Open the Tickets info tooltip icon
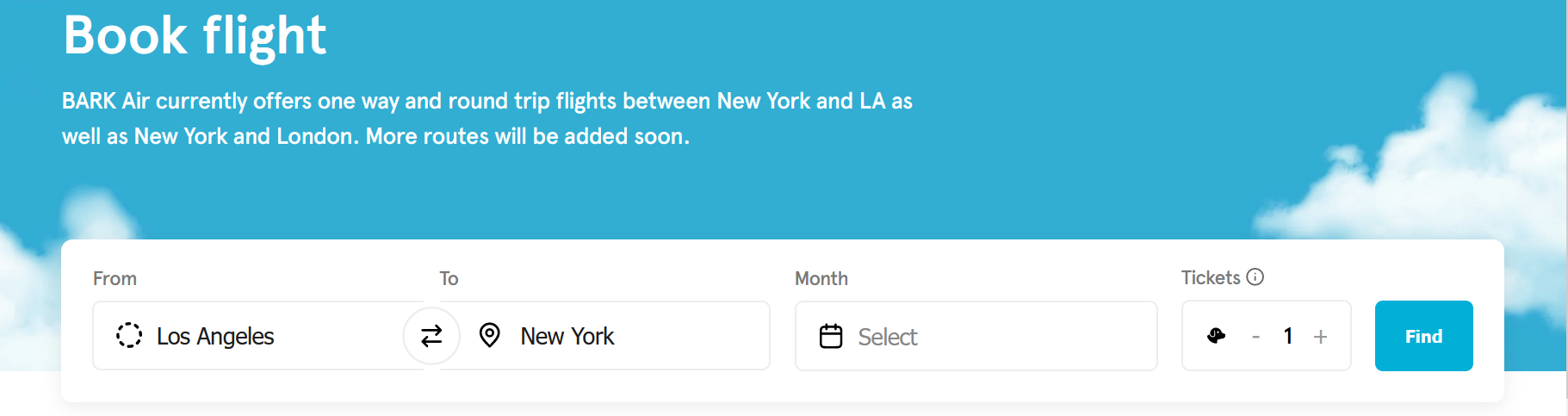1568x416 pixels. pyautogui.click(x=1255, y=277)
